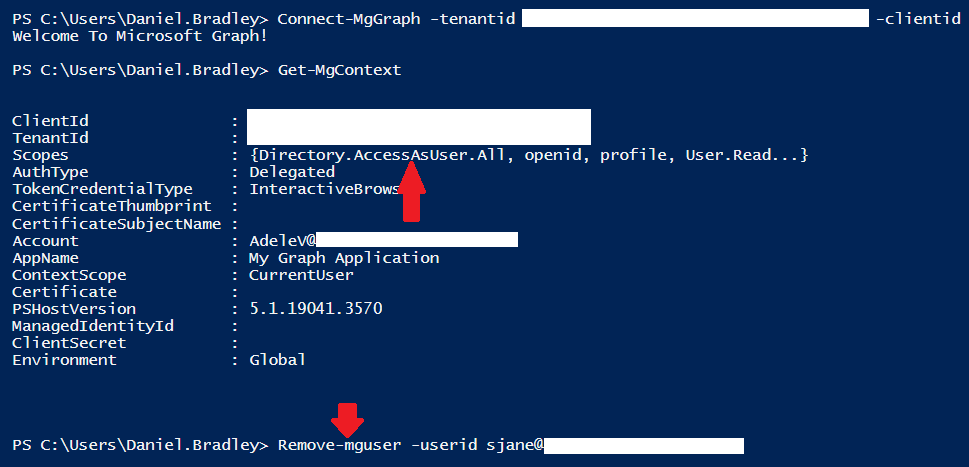Select the PSHostVersion value 5.1.19041.3570
The width and height of the screenshot is (969, 467).
pos(316,309)
